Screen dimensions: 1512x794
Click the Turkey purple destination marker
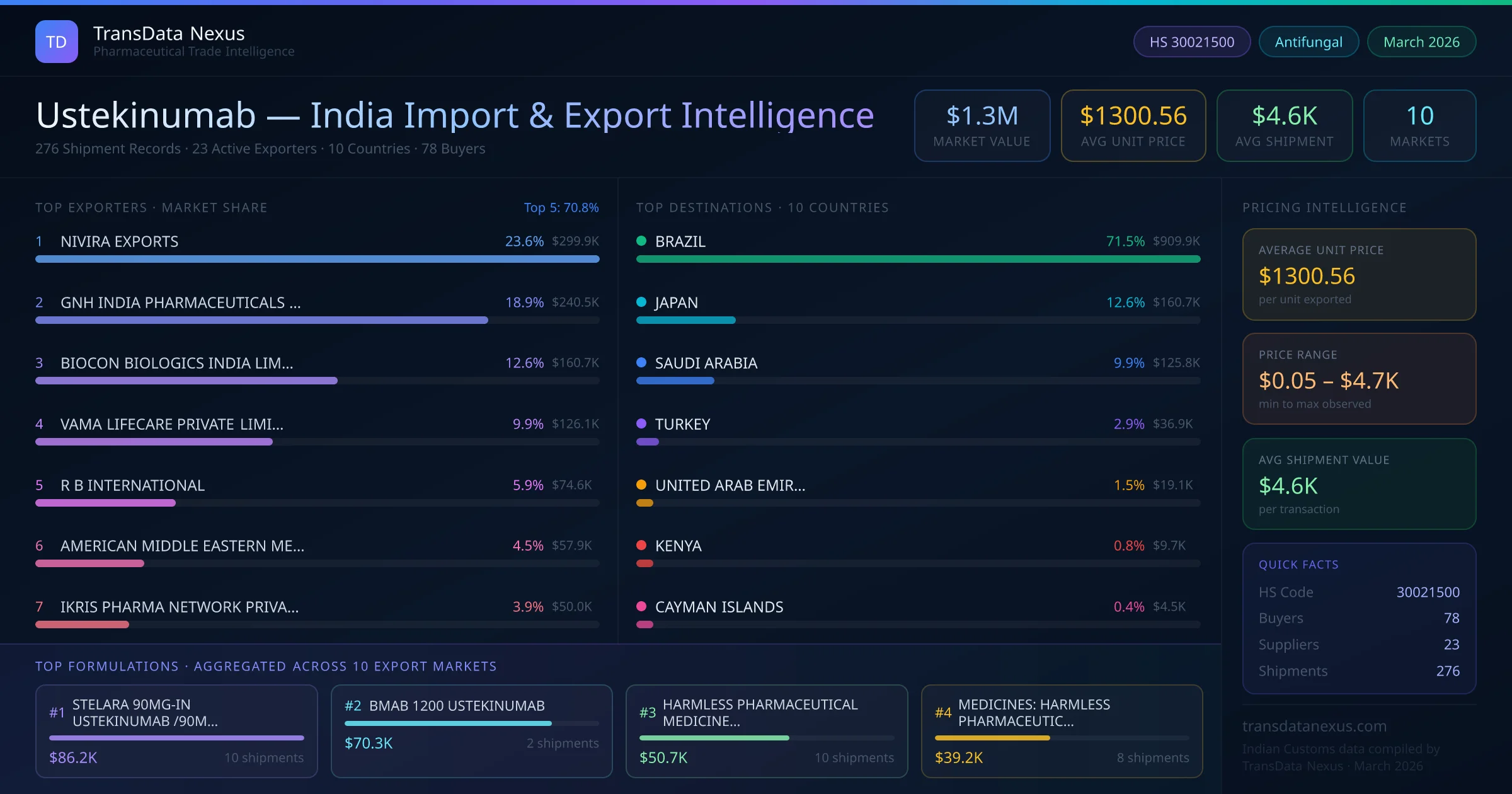click(x=641, y=423)
